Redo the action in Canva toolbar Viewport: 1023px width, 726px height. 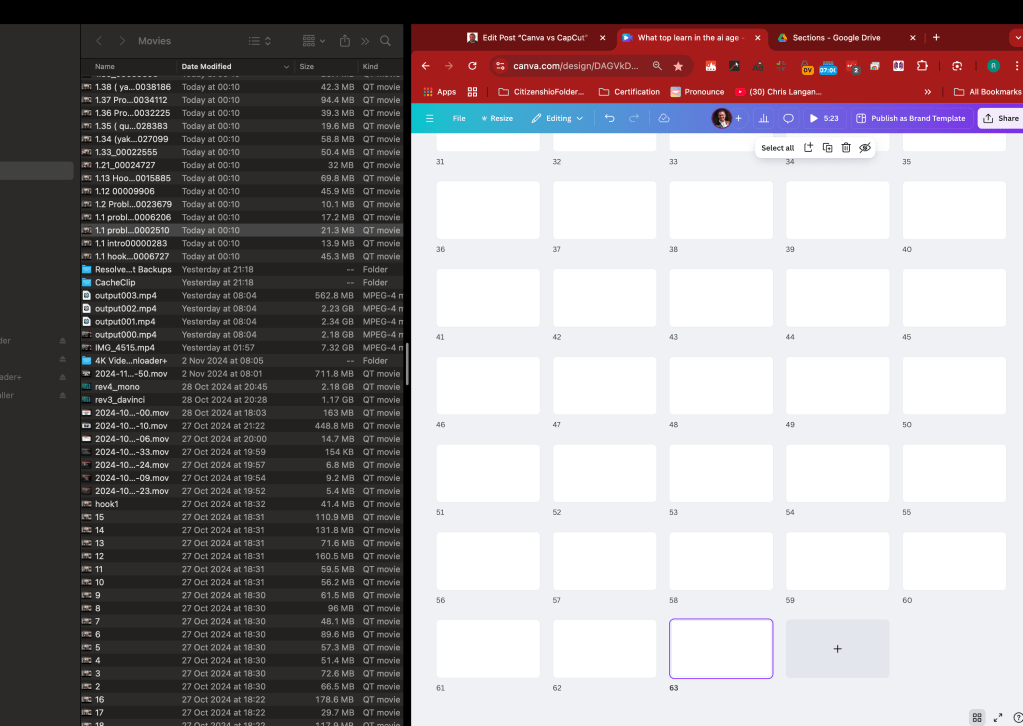634,118
